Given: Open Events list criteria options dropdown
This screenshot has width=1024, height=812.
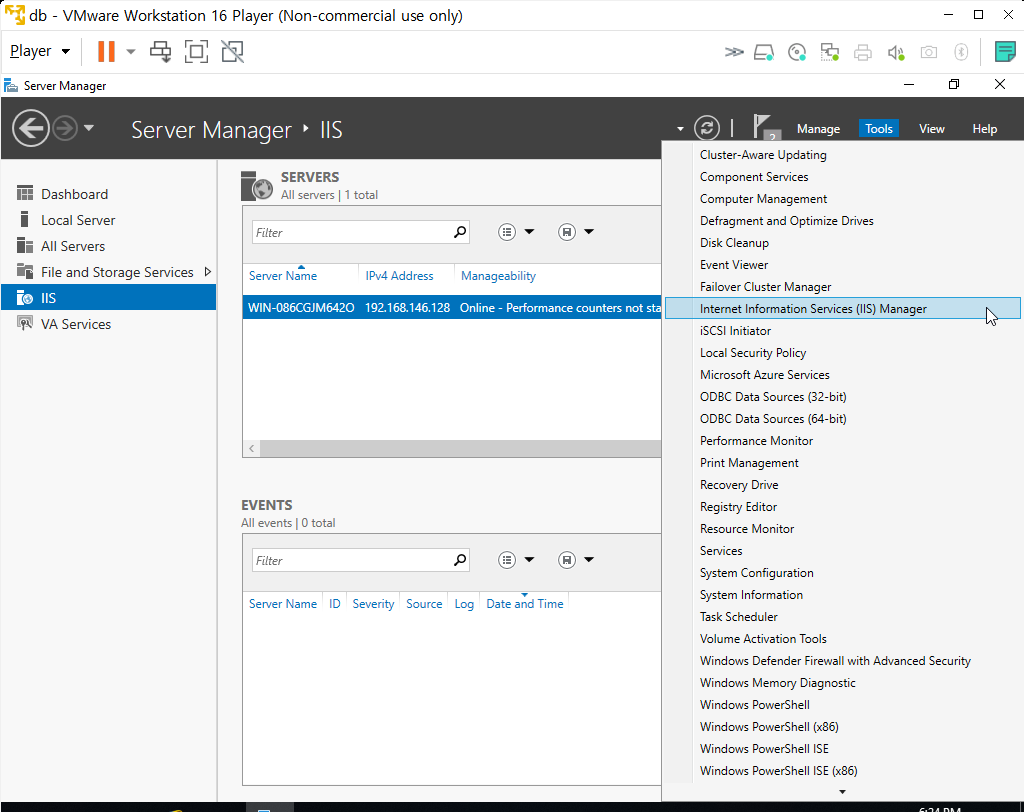Looking at the screenshot, I should point(516,560).
